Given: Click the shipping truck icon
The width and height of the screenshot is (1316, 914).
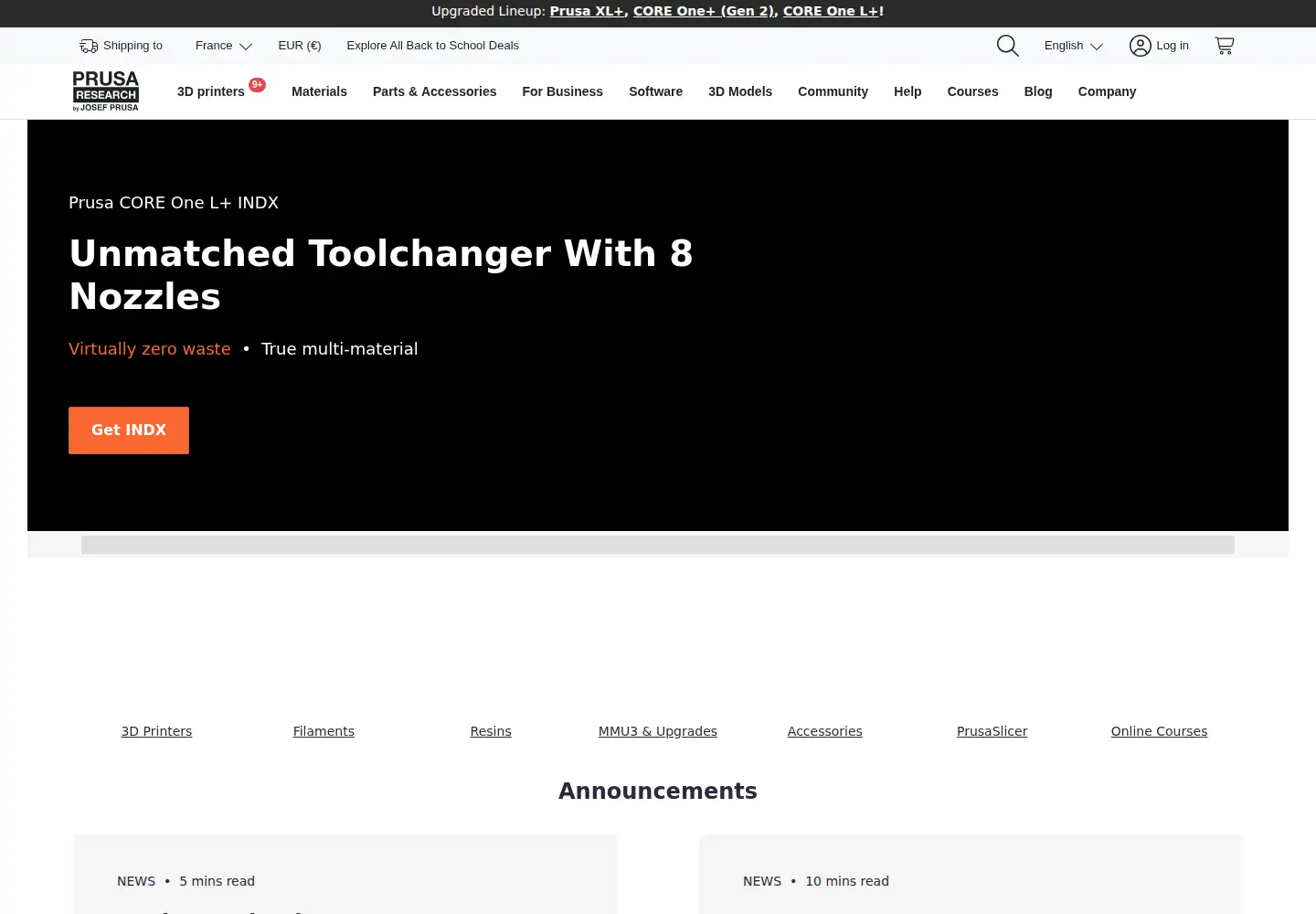Looking at the screenshot, I should click(x=89, y=46).
